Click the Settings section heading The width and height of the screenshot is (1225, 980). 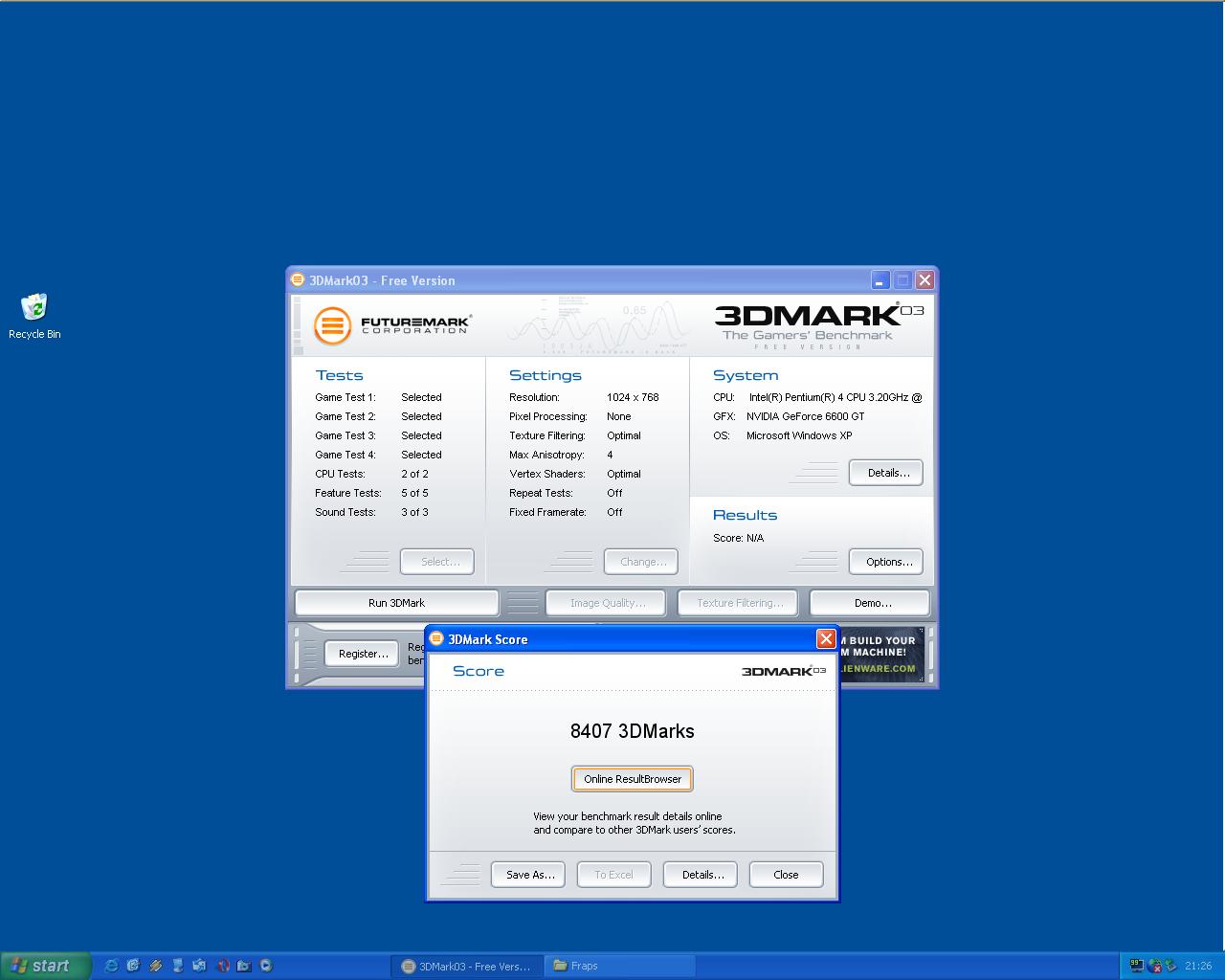(546, 375)
